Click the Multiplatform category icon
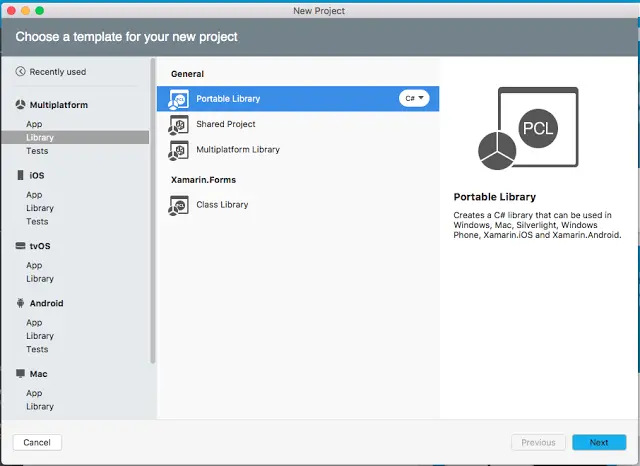The width and height of the screenshot is (640, 466). tap(20, 104)
